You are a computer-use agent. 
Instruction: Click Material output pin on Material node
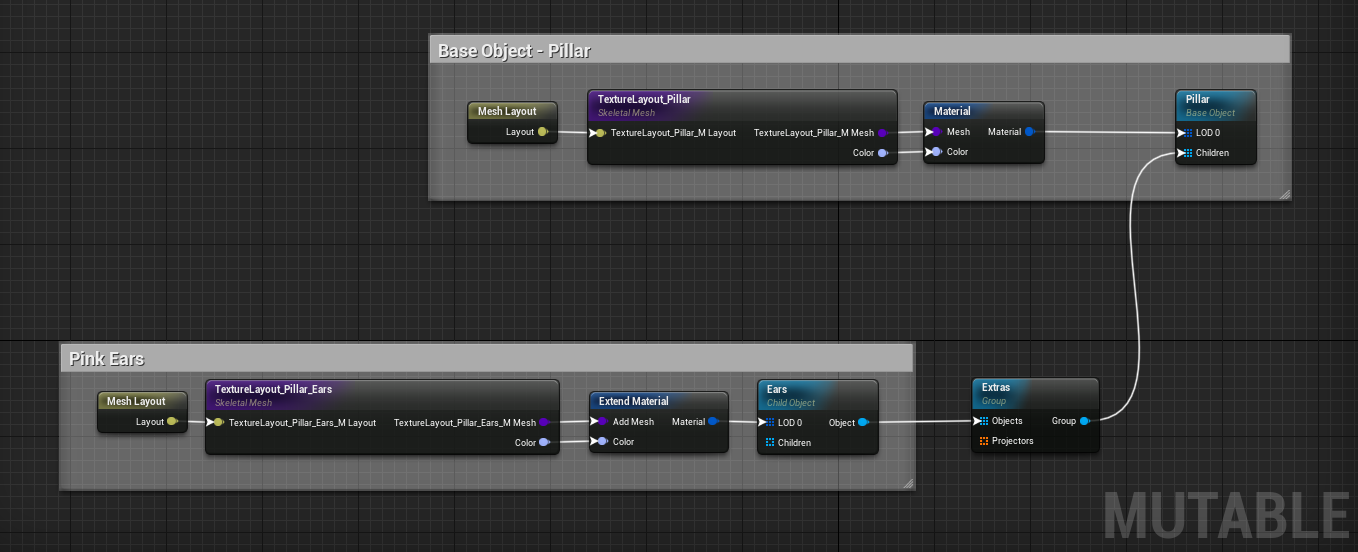(x=1029, y=132)
